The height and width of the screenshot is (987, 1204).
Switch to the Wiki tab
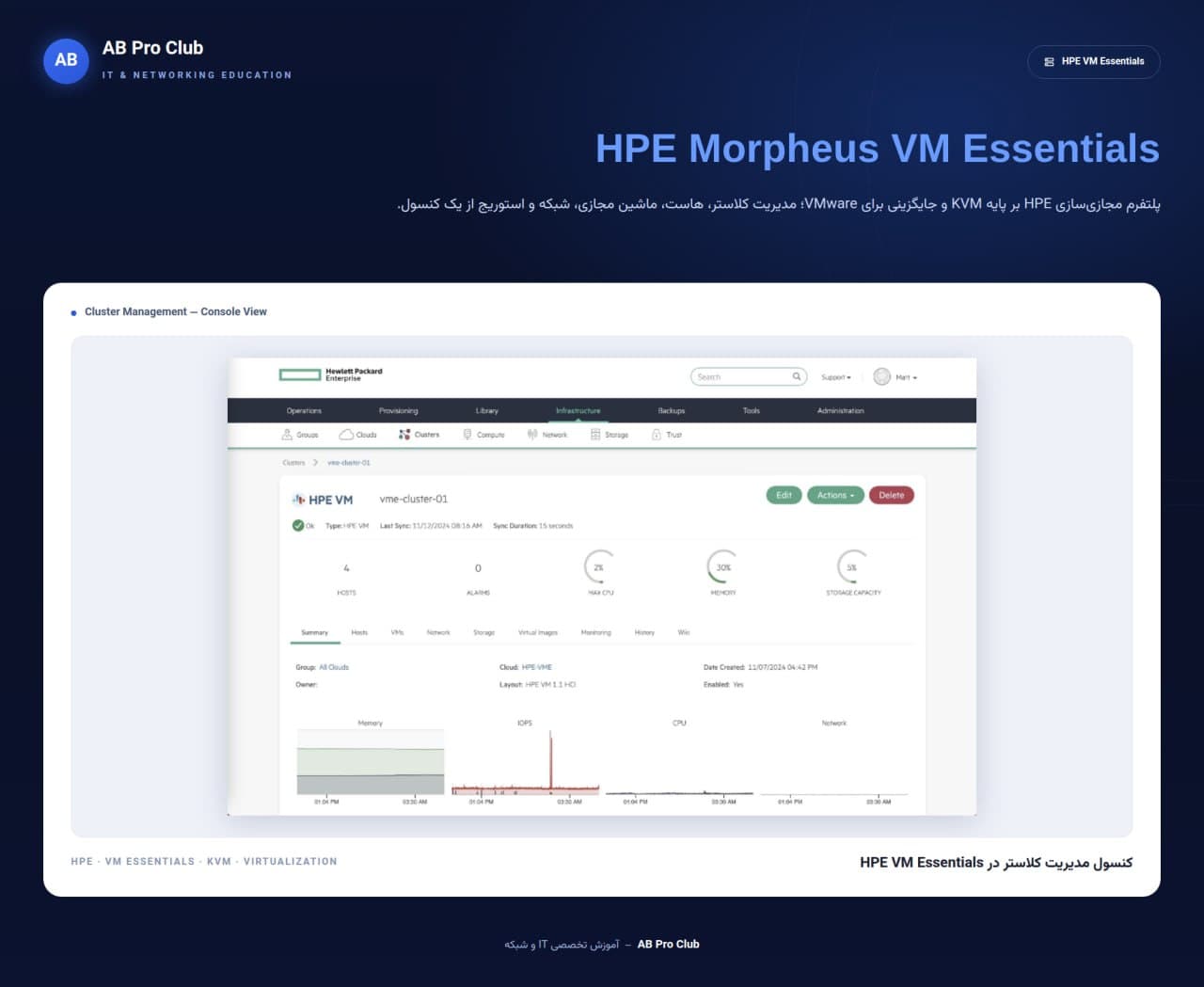[684, 633]
